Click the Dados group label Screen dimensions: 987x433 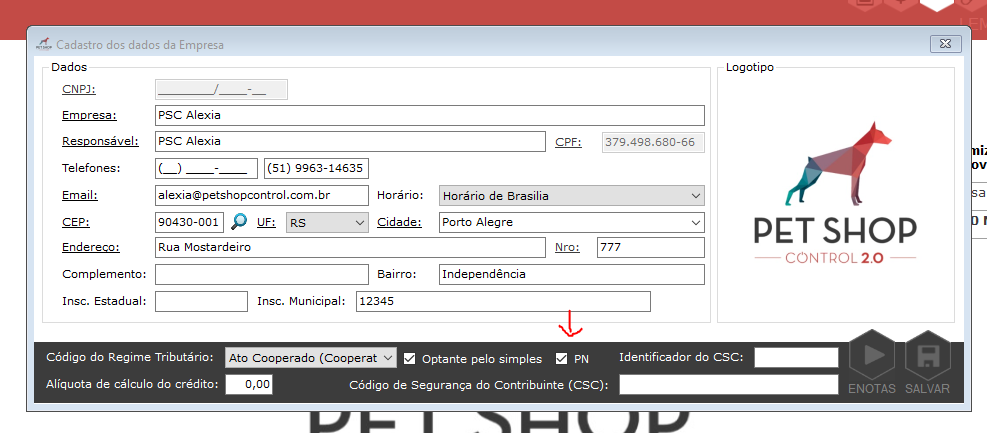coord(69,66)
